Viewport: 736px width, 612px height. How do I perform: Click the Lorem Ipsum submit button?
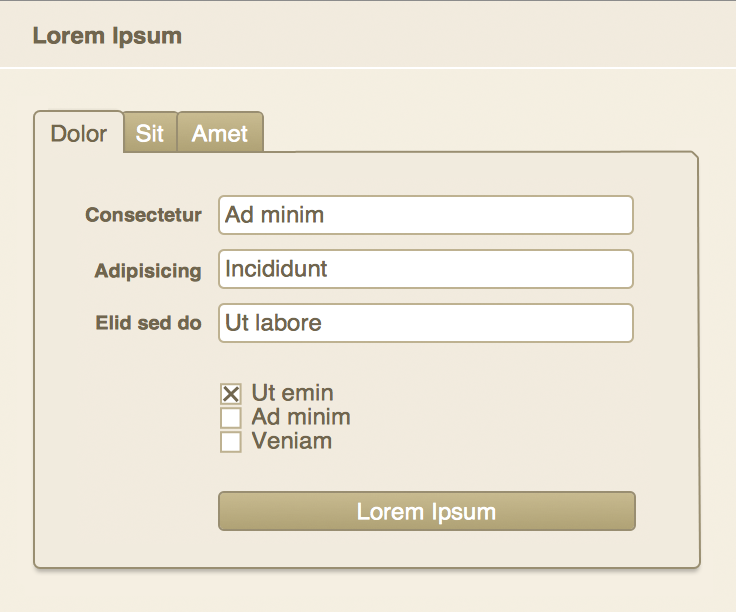coord(427,511)
